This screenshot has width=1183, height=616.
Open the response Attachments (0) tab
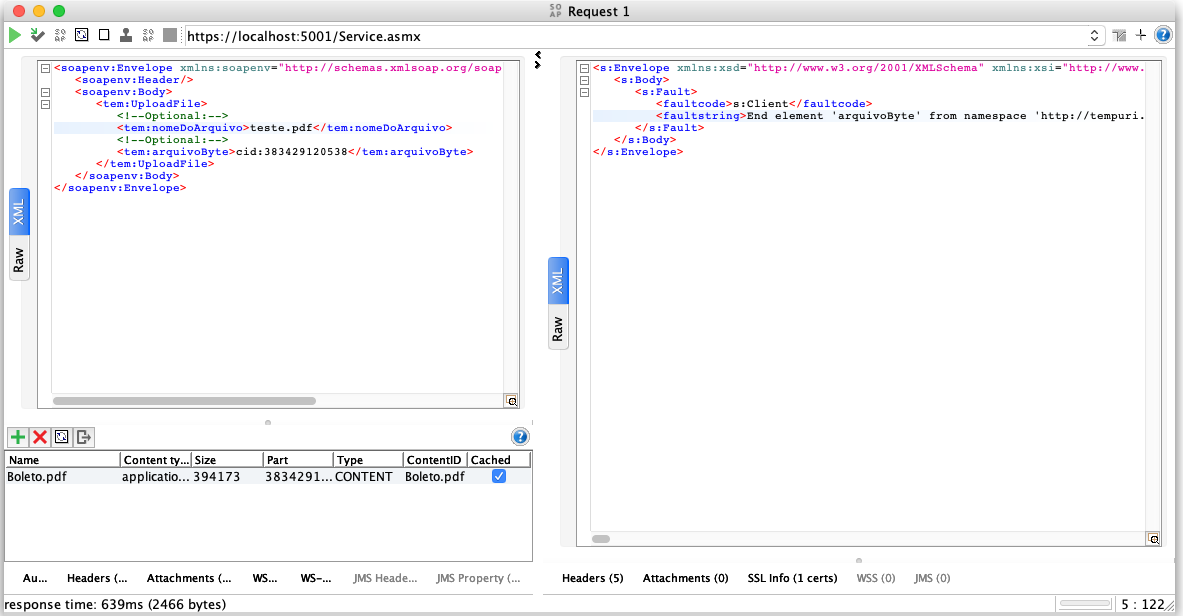pyautogui.click(x=685, y=578)
